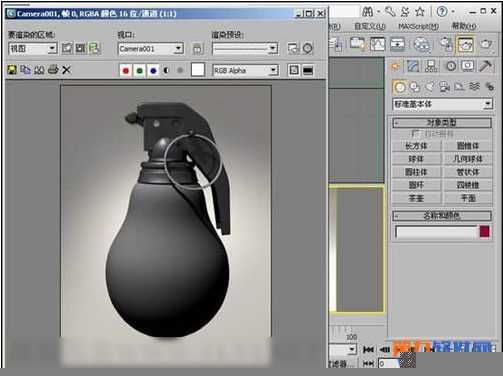This screenshot has height=376, width=503.
Task: Toggle the alpha channel display
Action: click(x=166, y=70)
